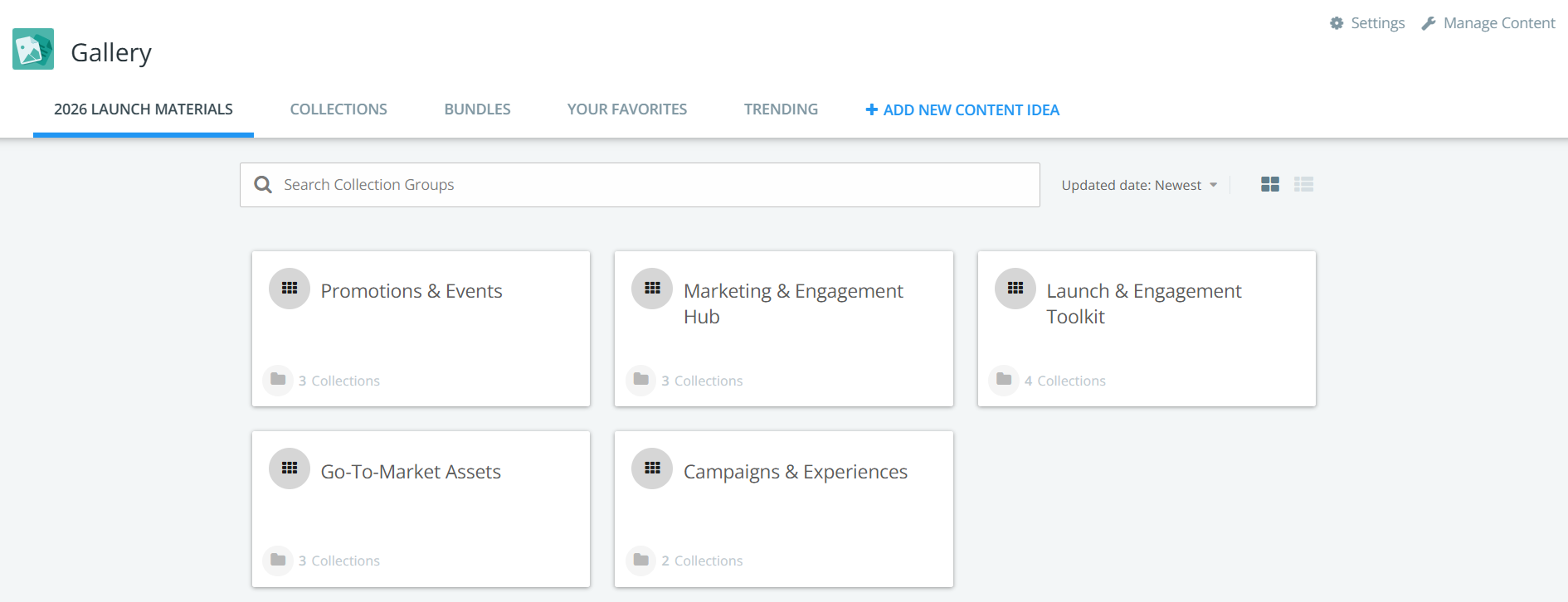Click the grid icon on Go-To-Market Assets
The image size is (1568, 602).
(x=290, y=468)
